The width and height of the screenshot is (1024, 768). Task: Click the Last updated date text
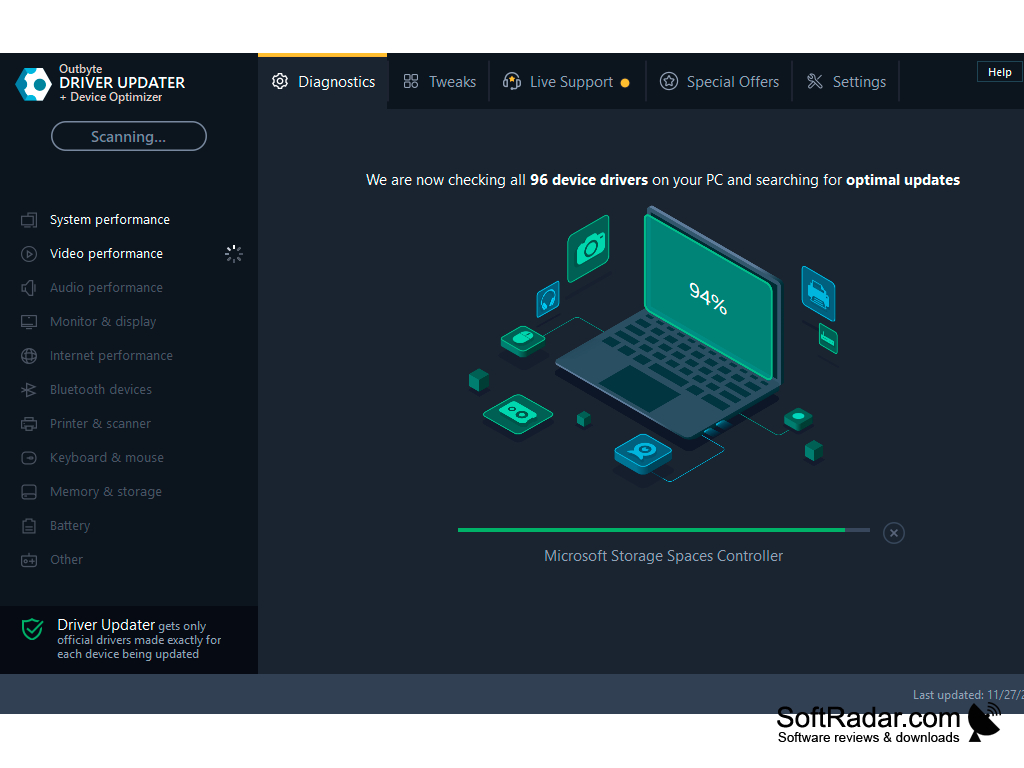click(x=968, y=695)
